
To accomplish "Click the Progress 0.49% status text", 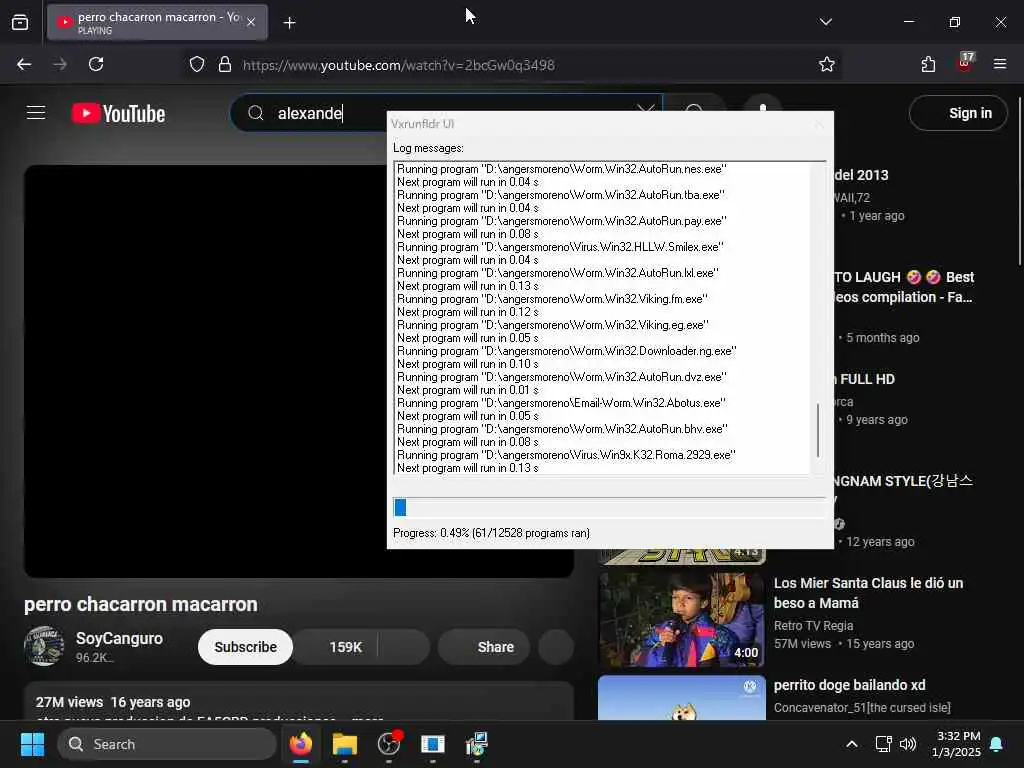I will (x=491, y=533).
